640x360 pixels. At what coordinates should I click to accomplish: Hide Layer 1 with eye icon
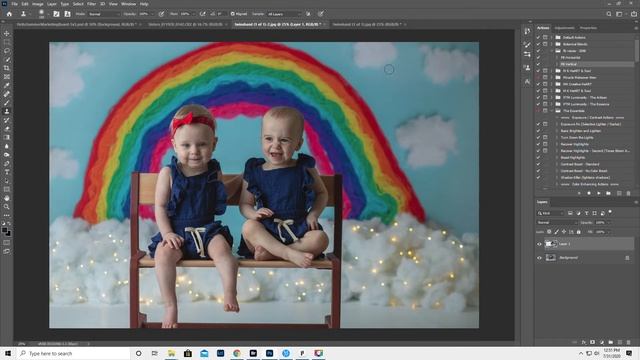[x=539, y=244]
